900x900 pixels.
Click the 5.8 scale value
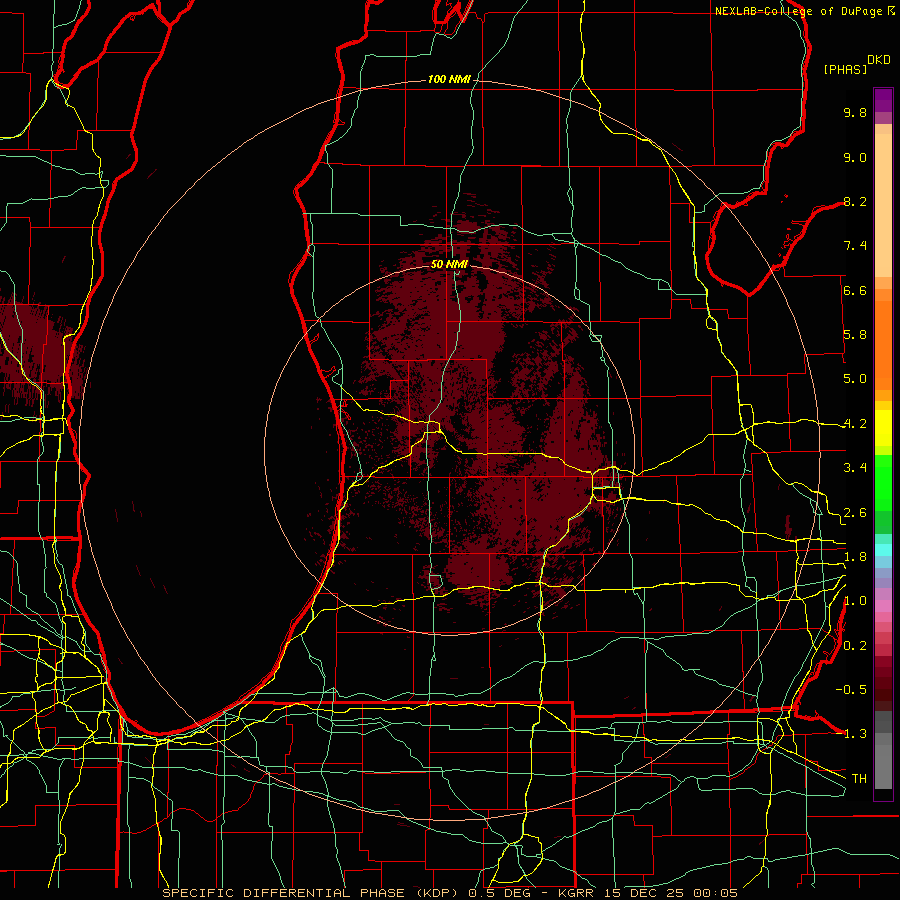[855, 335]
